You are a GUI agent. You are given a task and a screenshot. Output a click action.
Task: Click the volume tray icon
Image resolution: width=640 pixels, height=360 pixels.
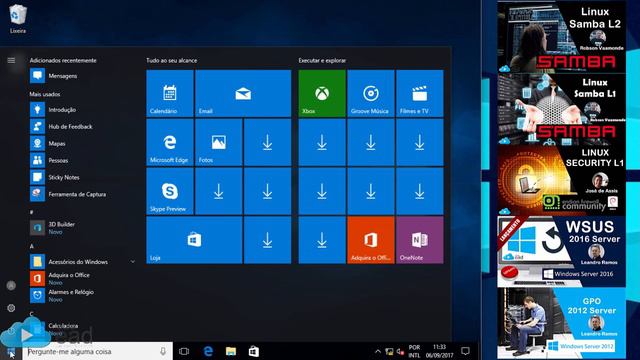click(400, 351)
